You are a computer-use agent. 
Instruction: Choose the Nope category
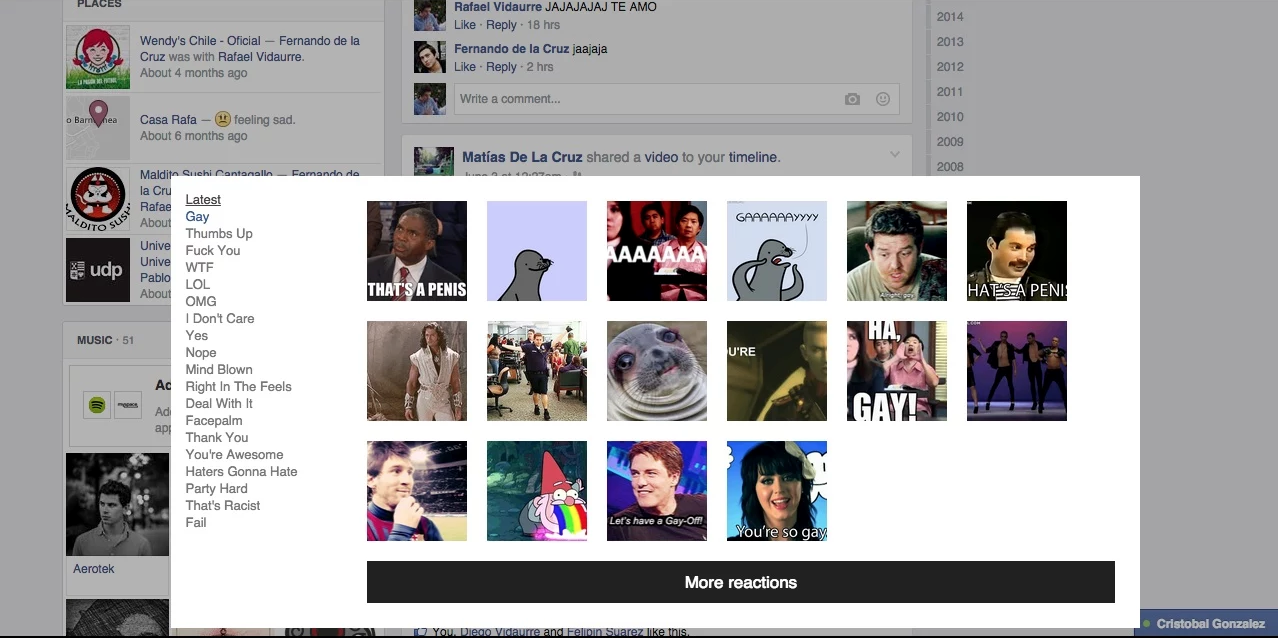(201, 353)
